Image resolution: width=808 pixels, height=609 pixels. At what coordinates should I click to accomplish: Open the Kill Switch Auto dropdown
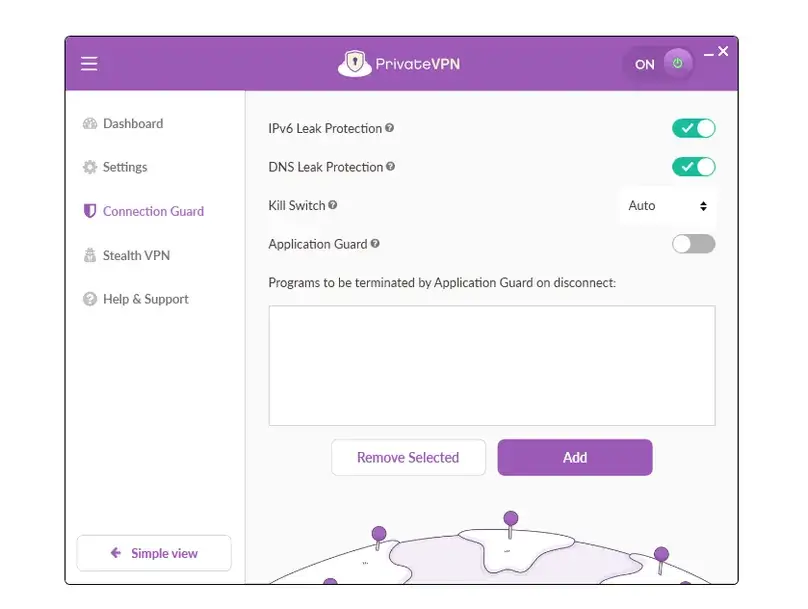[667, 206]
